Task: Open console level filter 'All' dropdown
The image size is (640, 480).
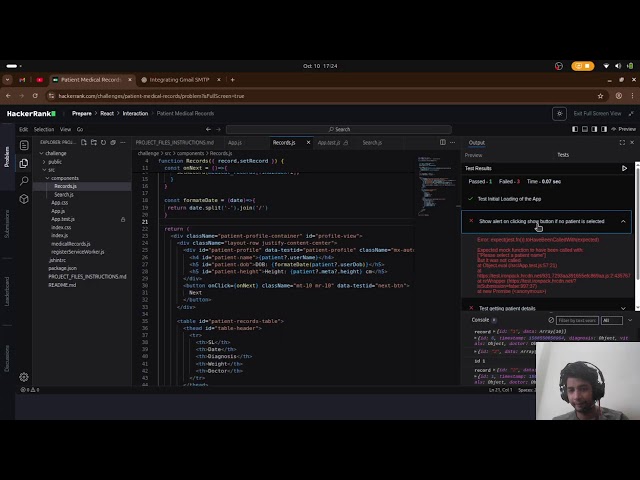Action: point(611,320)
